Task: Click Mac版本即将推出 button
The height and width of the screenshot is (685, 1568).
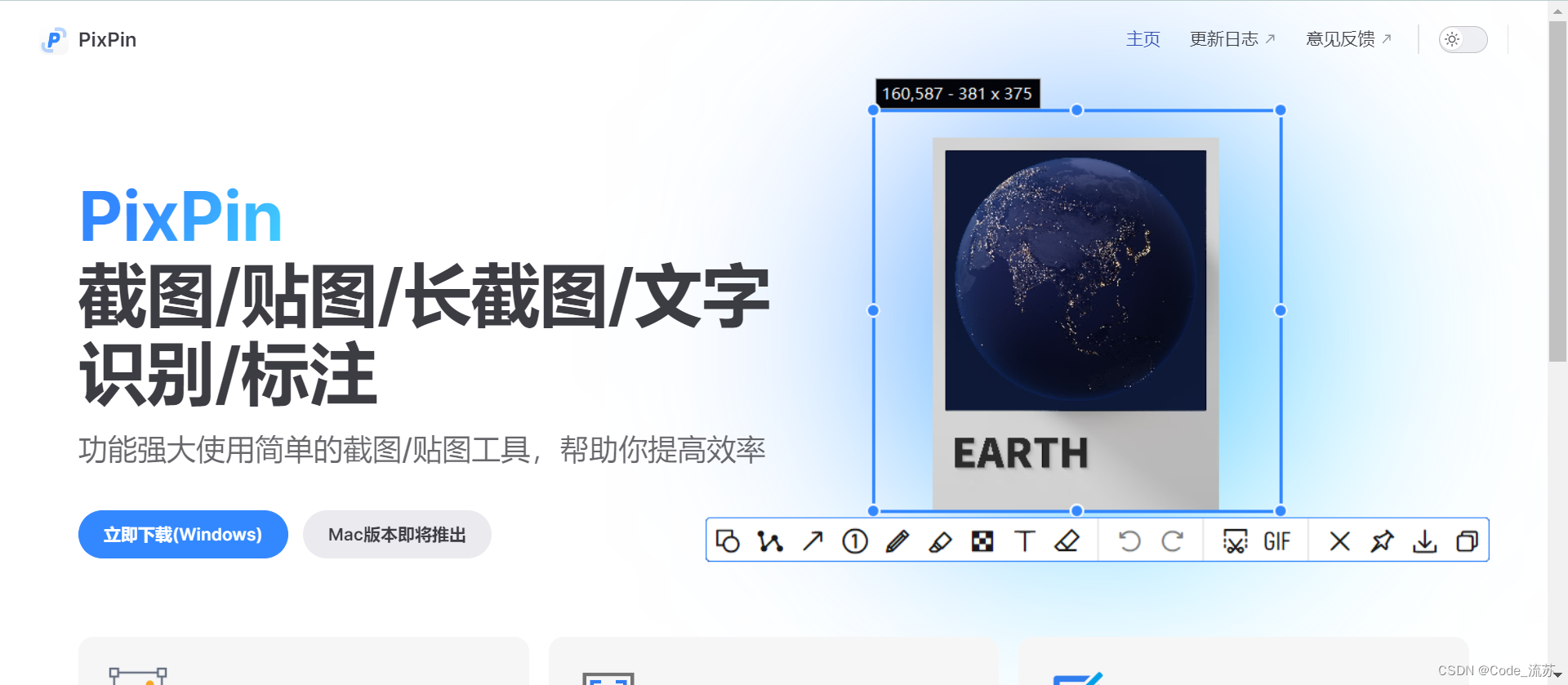Action: point(397,535)
